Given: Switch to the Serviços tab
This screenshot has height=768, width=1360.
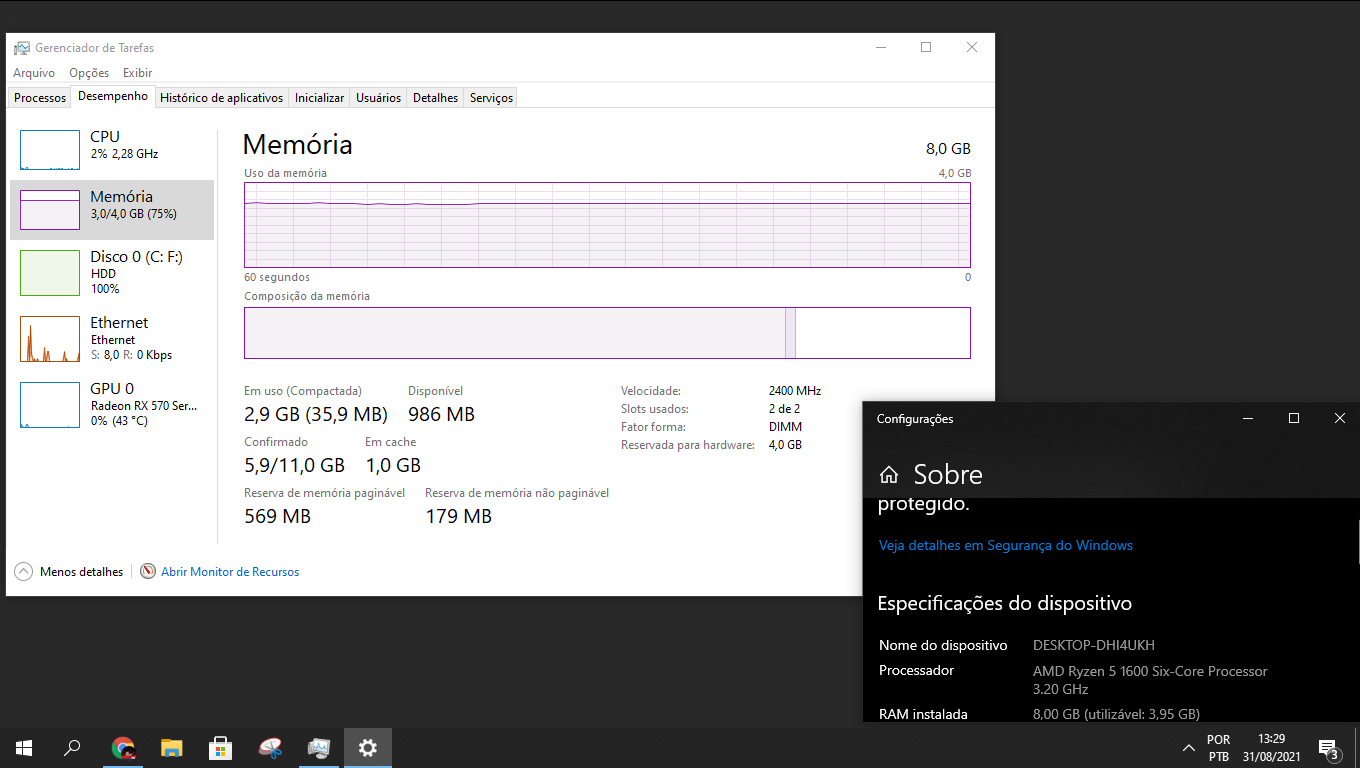Looking at the screenshot, I should pyautogui.click(x=492, y=98).
